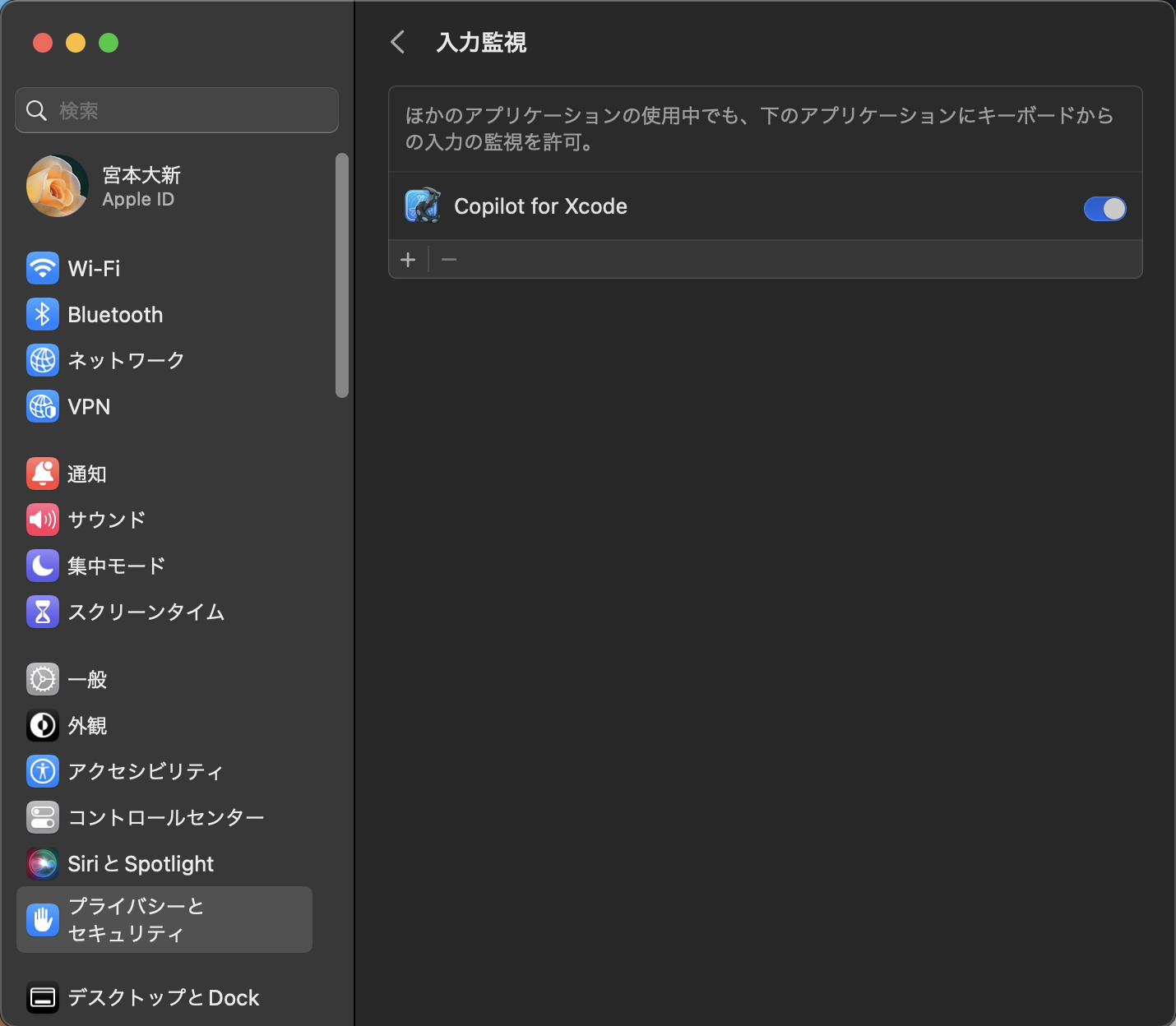Select the アクセシビリティ settings icon
This screenshot has width=1176, height=1026.
(x=43, y=771)
